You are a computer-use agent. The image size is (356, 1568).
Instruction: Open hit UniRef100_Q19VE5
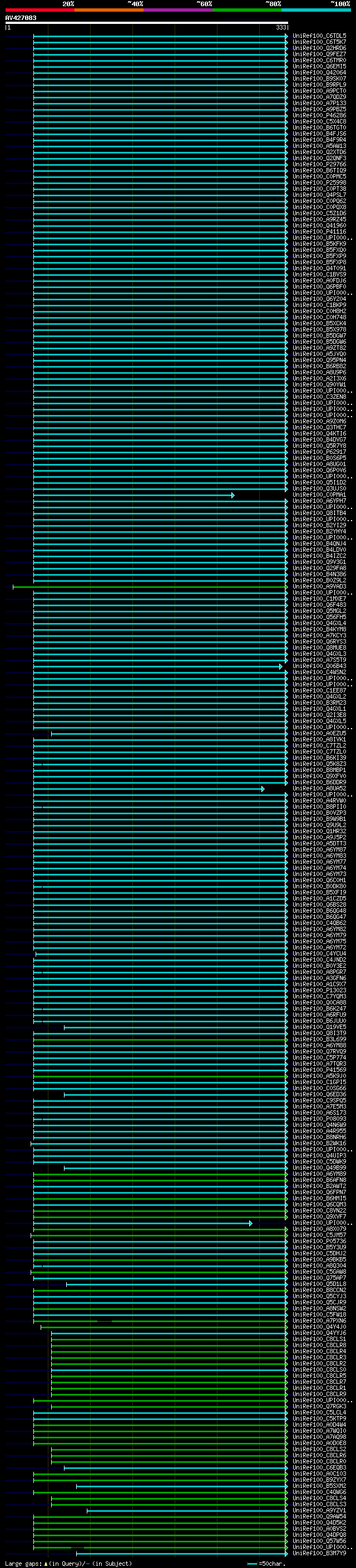319,1027
